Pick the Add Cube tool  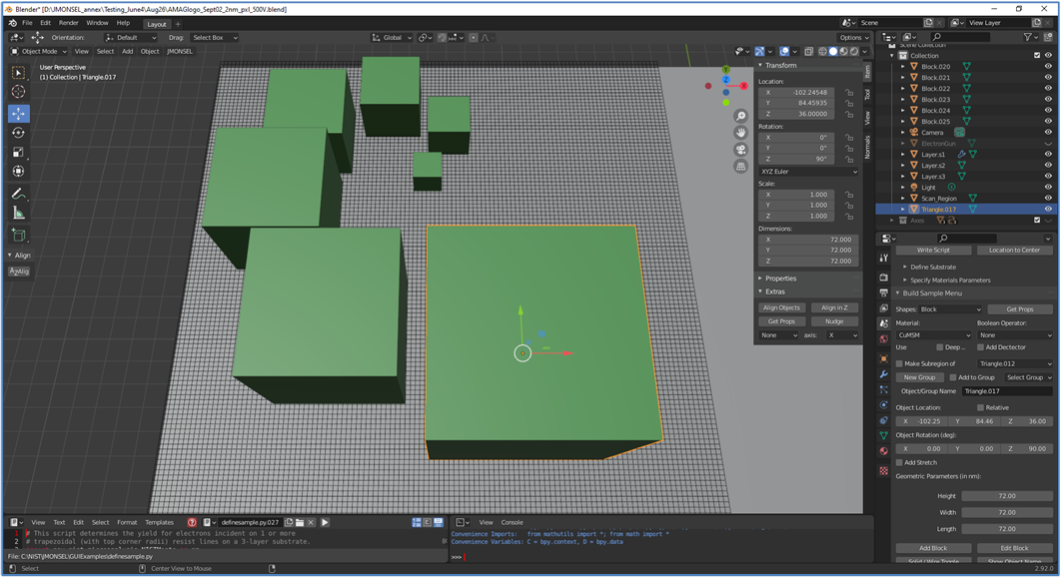click(x=18, y=235)
